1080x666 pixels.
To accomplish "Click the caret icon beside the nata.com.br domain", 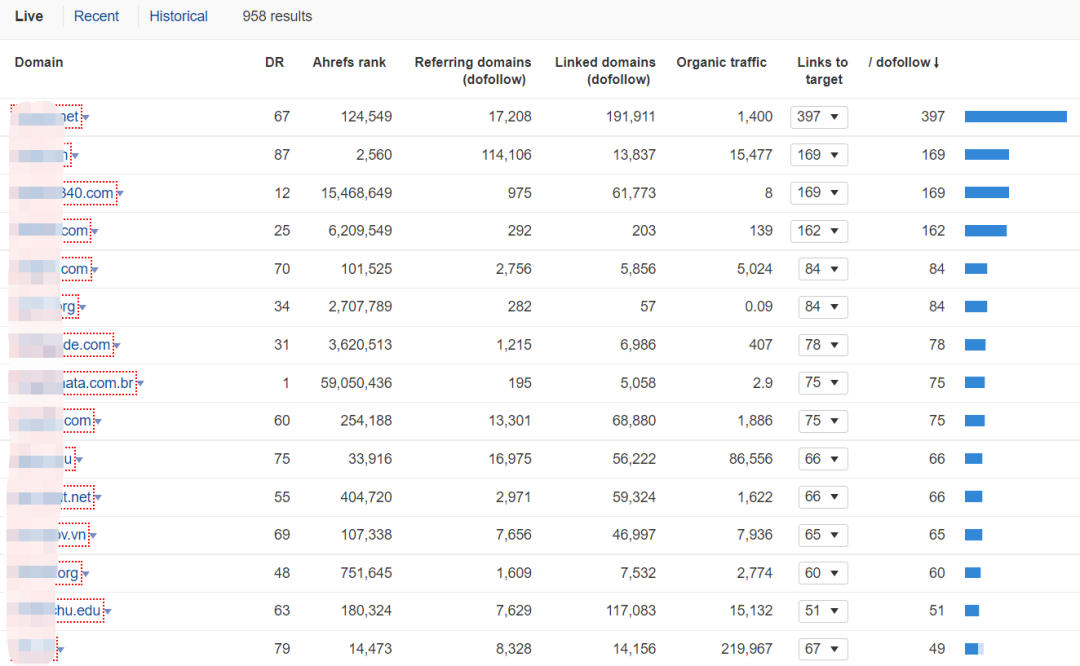I will pos(141,384).
